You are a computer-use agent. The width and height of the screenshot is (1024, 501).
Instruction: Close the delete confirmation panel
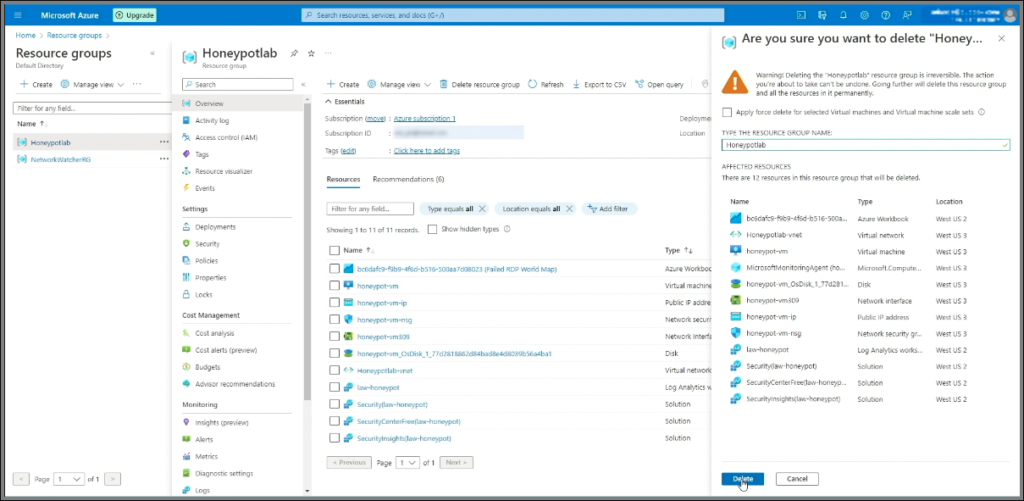1001,39
